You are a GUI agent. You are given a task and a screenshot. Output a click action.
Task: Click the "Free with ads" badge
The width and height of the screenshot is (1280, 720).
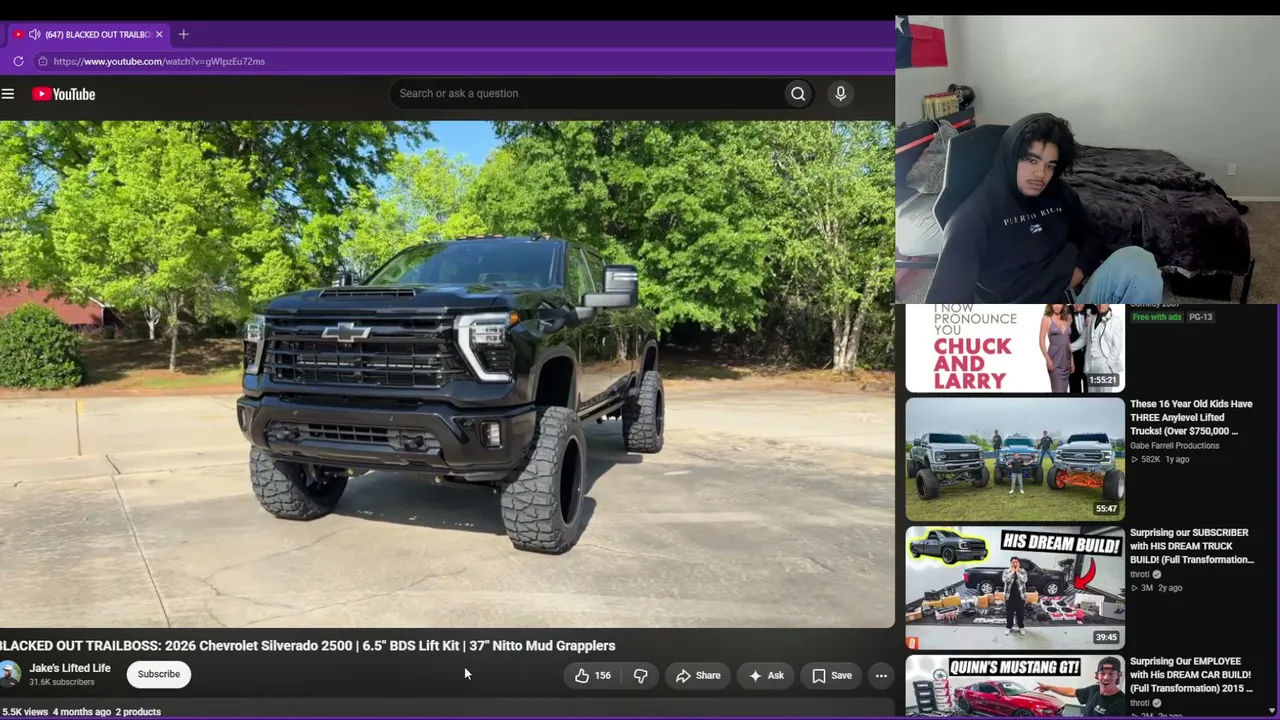pos(1157,317)
